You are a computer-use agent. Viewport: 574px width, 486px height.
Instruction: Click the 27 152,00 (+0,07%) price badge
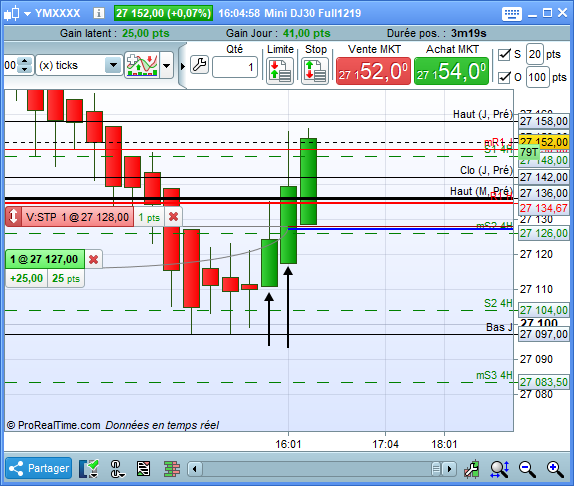pos(163,14)
